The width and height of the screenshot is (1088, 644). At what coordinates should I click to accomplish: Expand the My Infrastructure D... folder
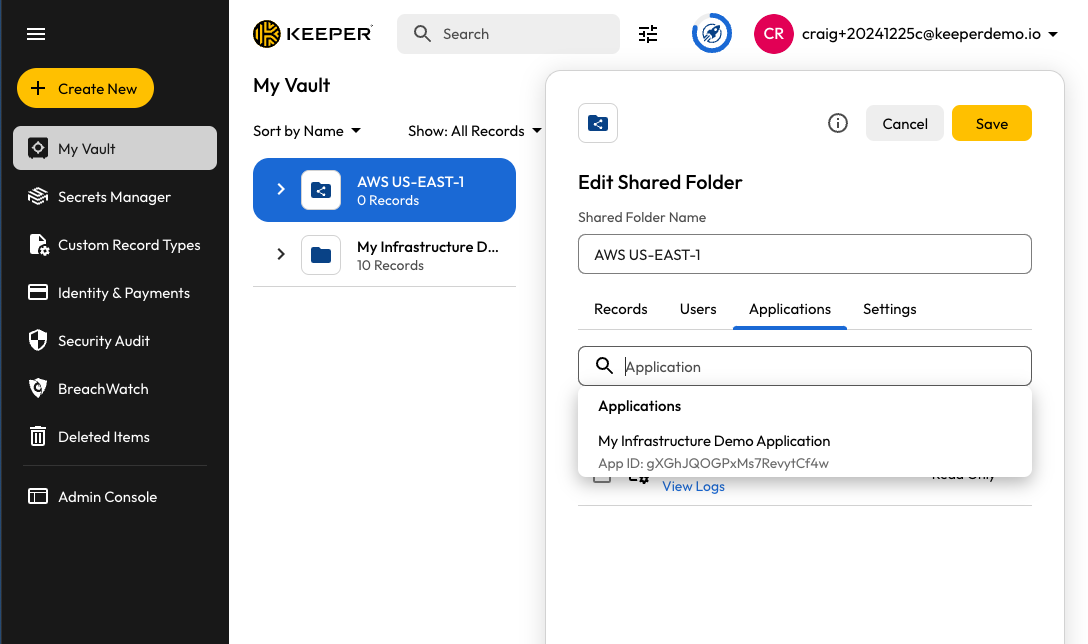tap(281, 255)
